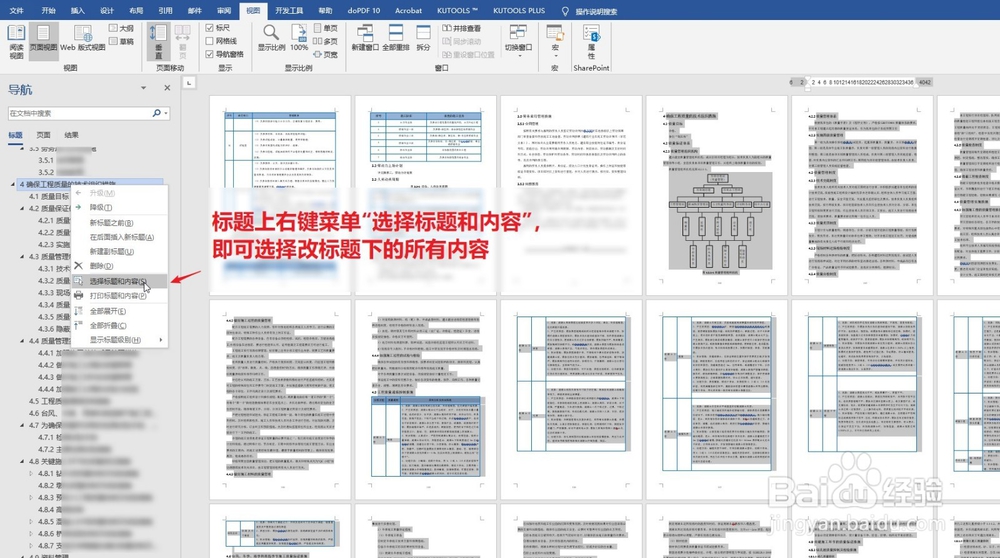Collapse the 4.7 heading branch
The image size is (1000, 558).
pyautogui.click(x=22, y=425)
